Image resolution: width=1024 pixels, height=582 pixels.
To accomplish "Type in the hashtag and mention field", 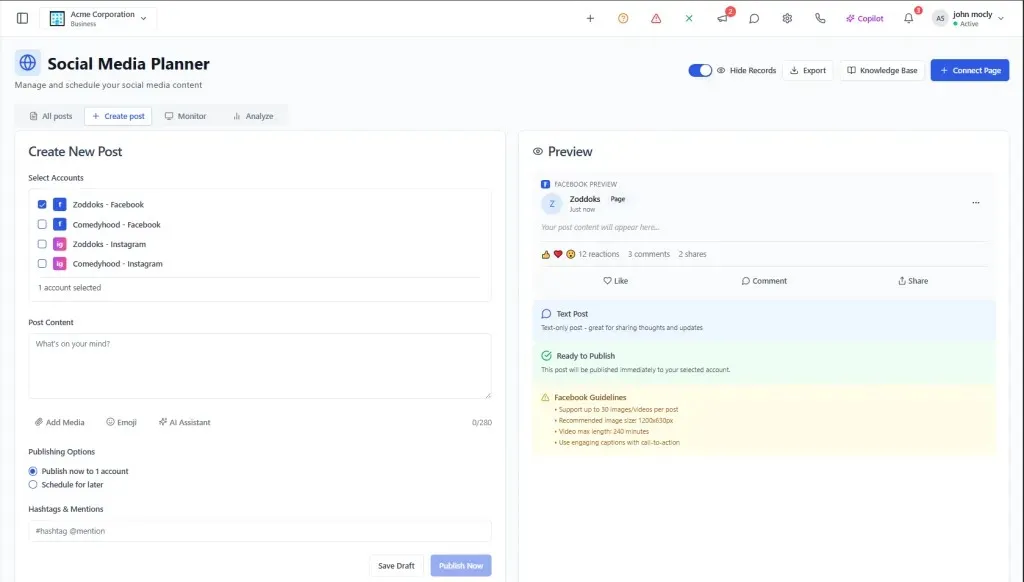I will click(x=259, y=530).
